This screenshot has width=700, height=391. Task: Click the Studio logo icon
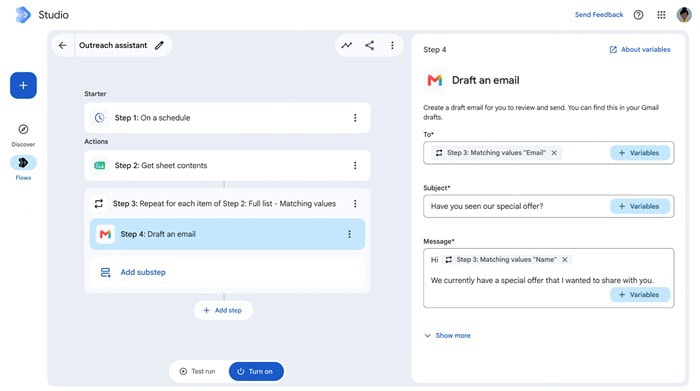point(23,15)
